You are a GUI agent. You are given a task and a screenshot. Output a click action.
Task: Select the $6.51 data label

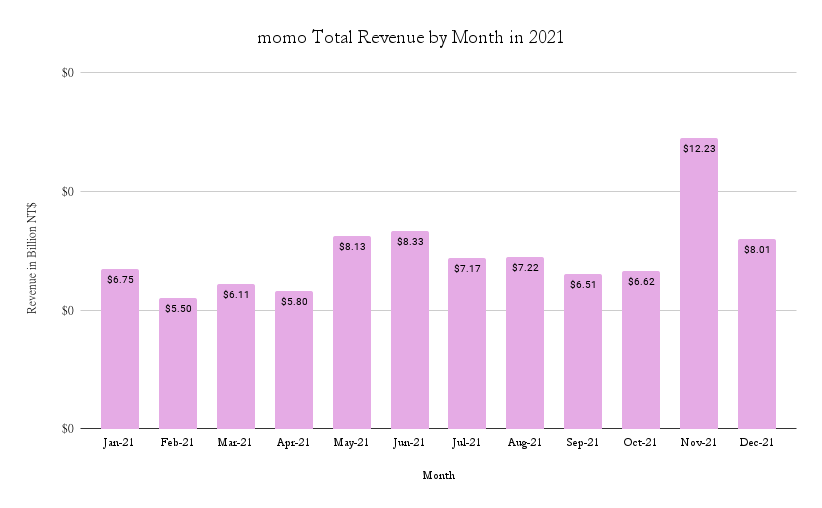click(x=583, y=285)
